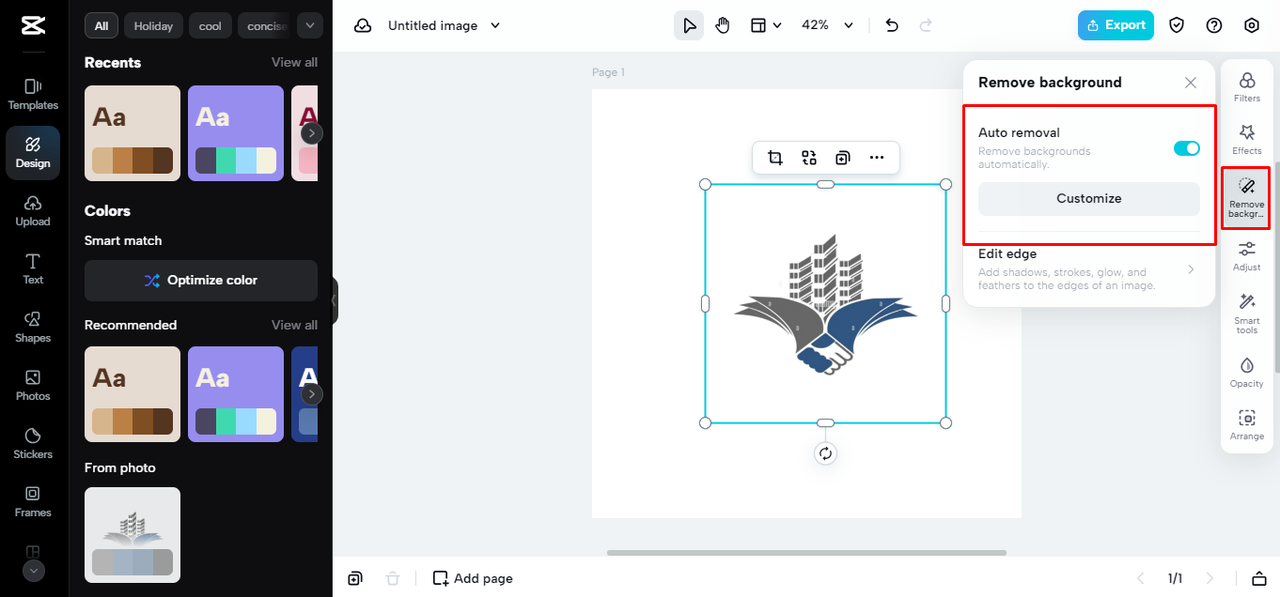
Task: Click the CapCut logo icon
Action: coord(32,26)
